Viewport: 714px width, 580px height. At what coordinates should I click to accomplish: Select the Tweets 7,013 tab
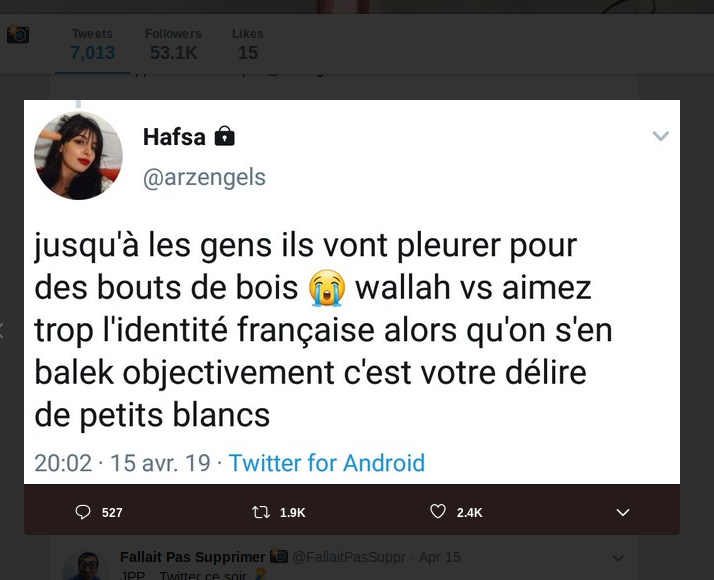tap(92, 45)
